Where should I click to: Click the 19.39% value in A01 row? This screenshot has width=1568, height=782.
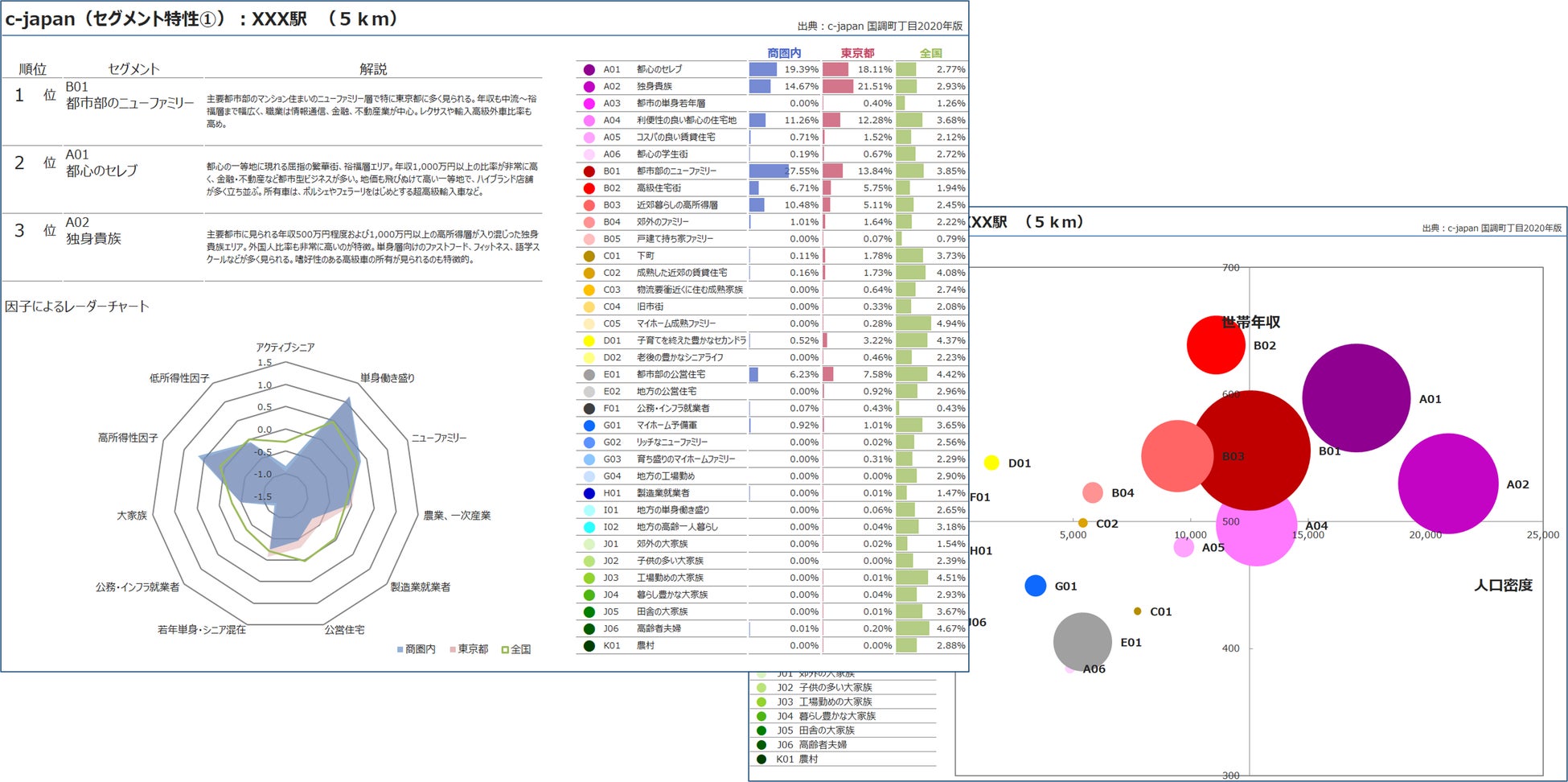(x=801, y=70)
